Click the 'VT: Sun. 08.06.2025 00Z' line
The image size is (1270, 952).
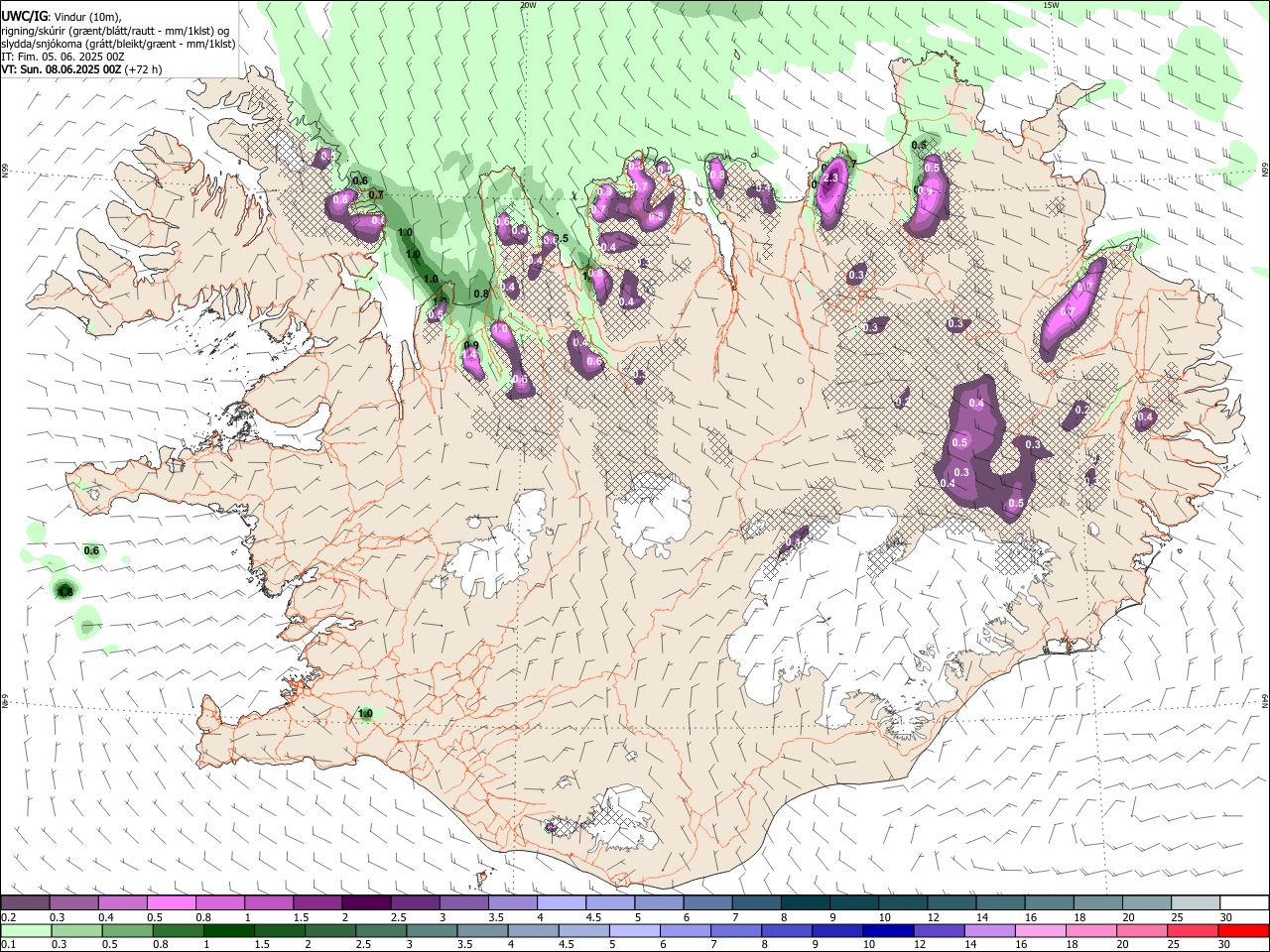pyautogui.click(x=62, y=69)
